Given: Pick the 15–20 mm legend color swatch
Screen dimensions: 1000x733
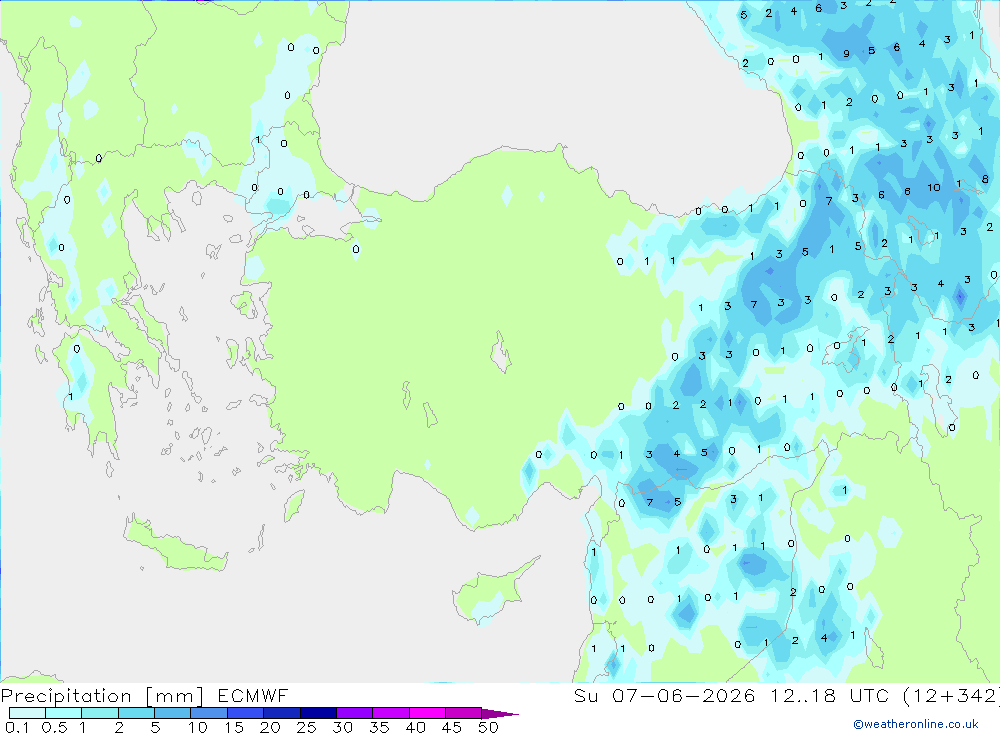Looking at the screenshot, I should pos(246,713).
